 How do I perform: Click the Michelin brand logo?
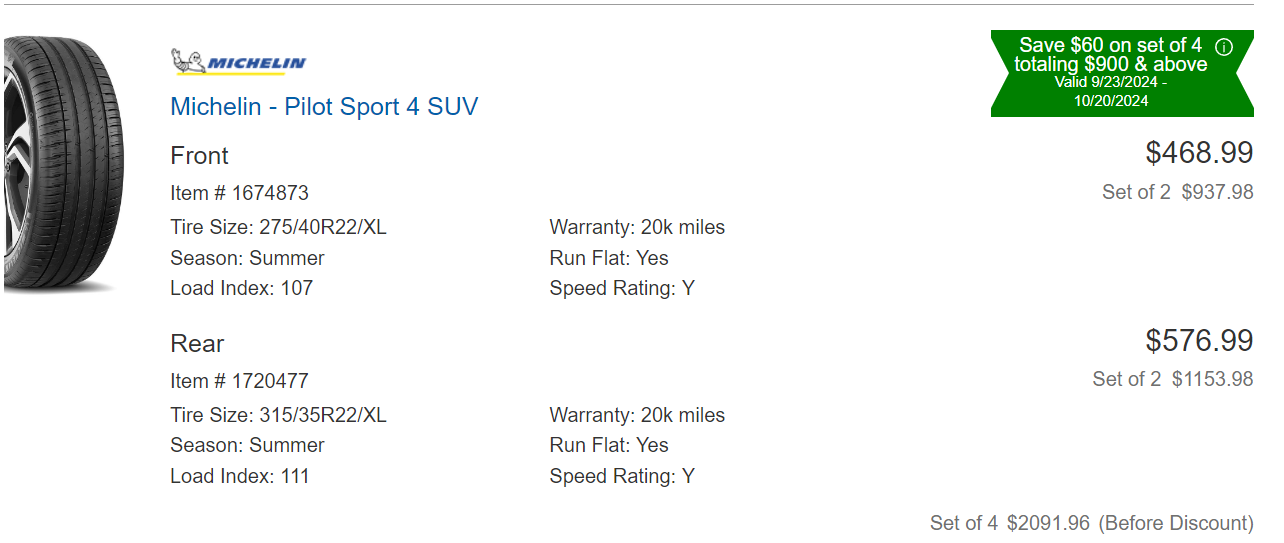click(239, 62)
